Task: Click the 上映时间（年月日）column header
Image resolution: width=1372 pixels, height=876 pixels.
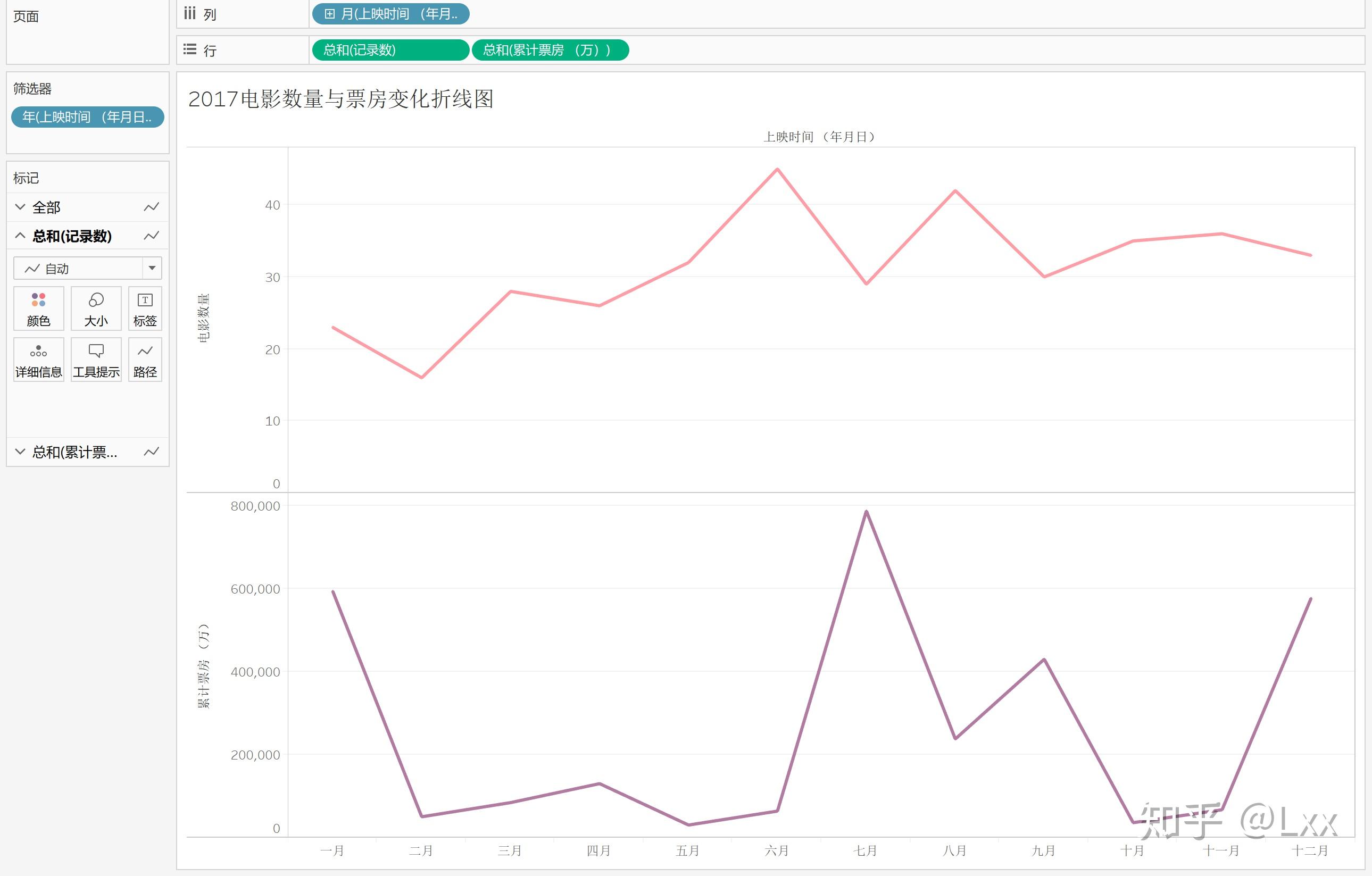Action: click(819, 137)
